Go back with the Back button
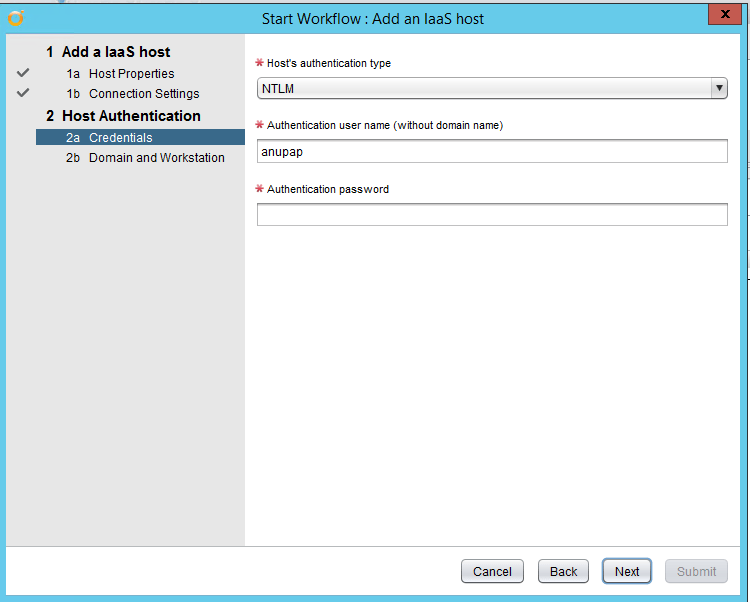Viewport: 750px width, 602px height. 563,571
